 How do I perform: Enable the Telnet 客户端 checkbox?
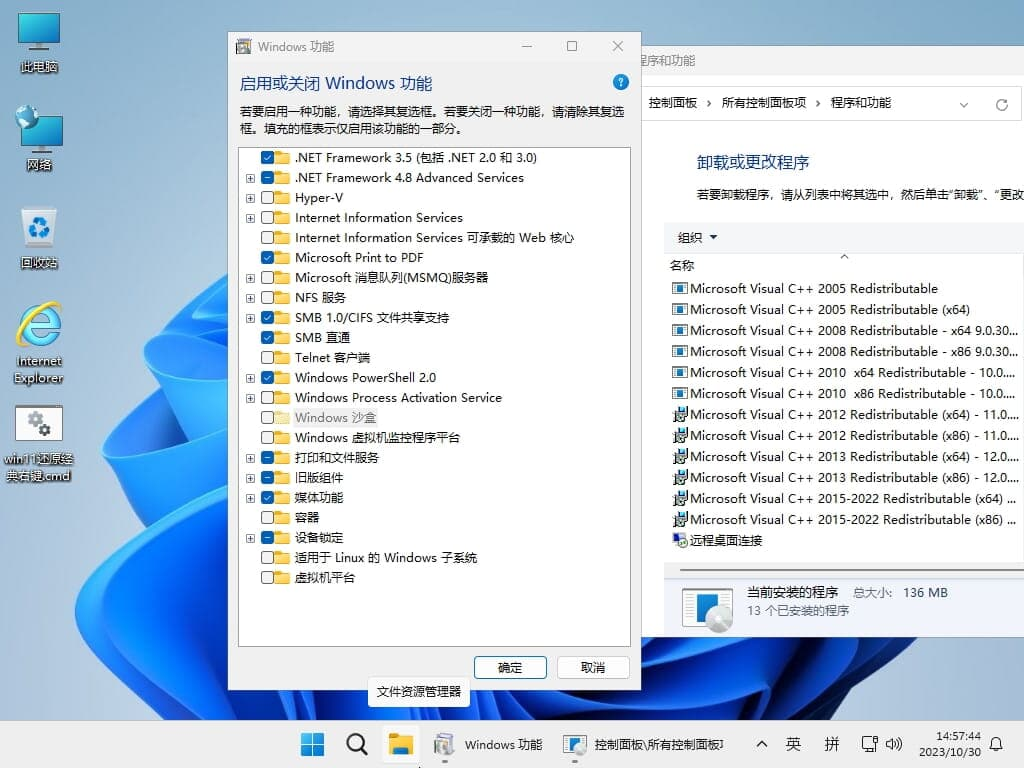(269, 357)
